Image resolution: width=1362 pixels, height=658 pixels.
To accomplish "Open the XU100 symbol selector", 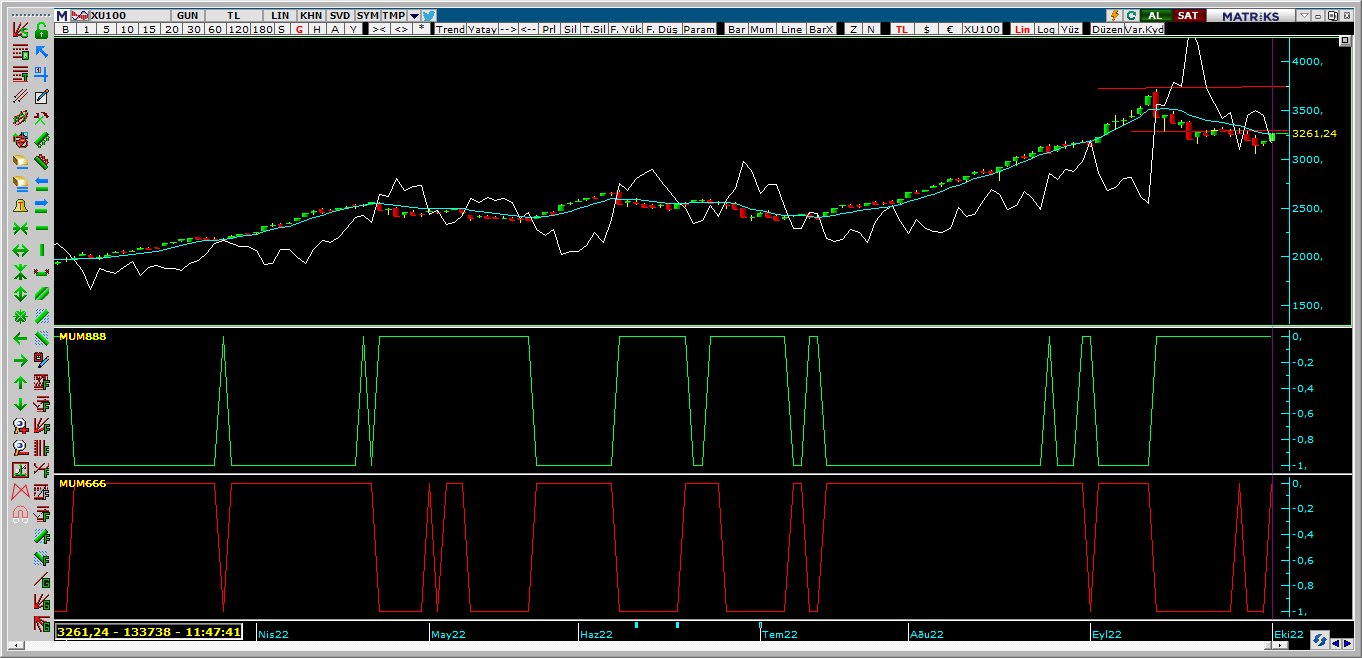I will pos(108,16).
